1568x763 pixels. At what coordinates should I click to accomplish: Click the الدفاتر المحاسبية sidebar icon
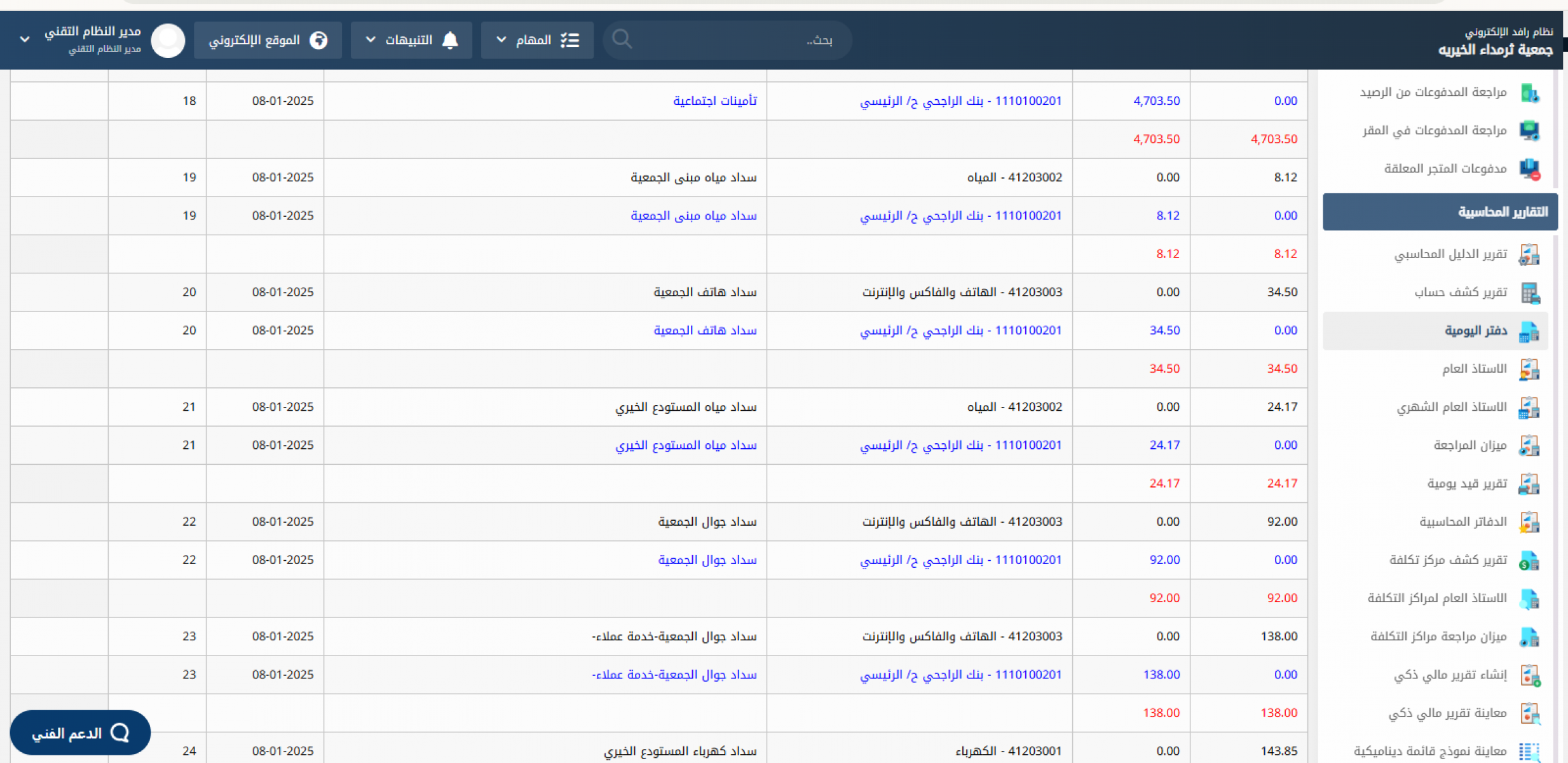pyautogui.click(x=1529, y=522)
